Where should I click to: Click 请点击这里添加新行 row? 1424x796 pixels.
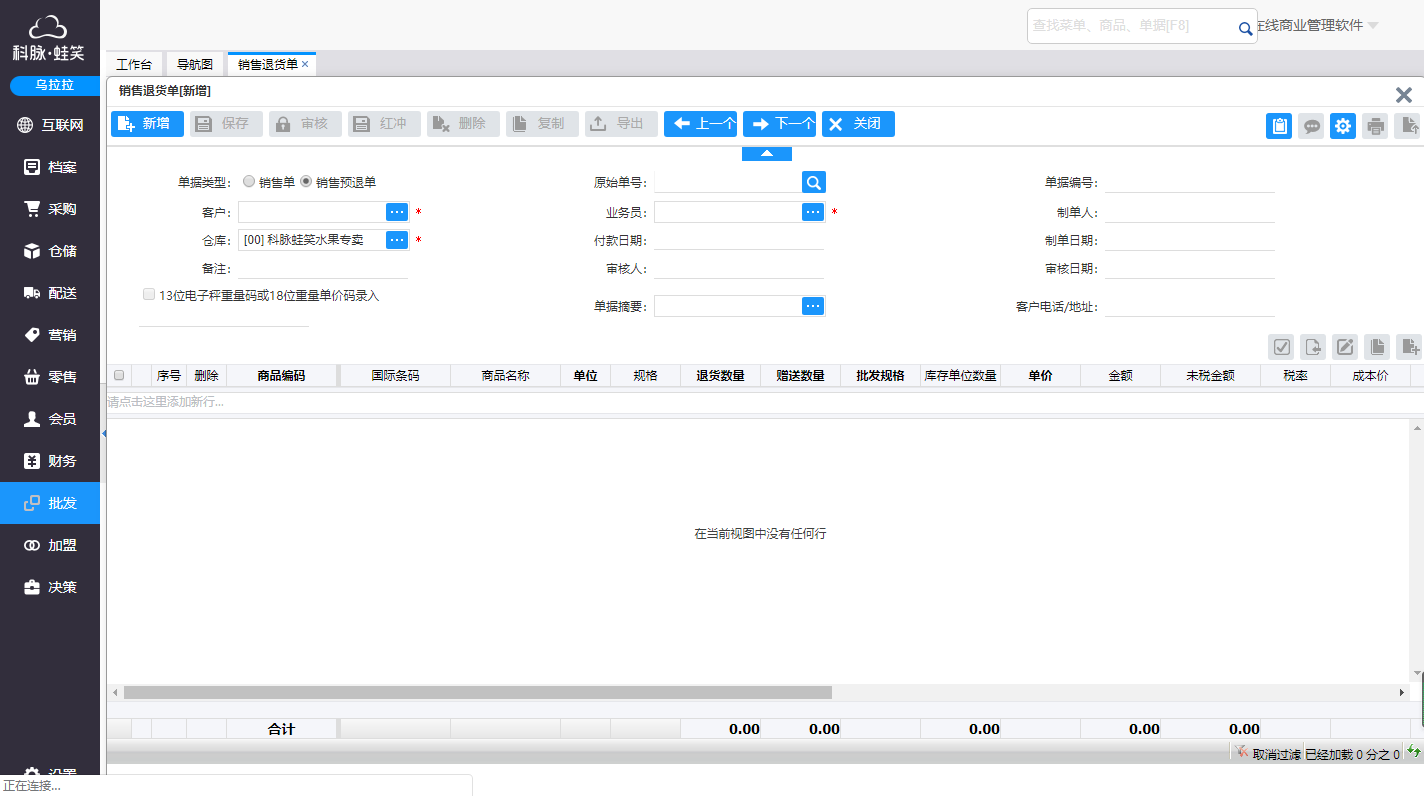pos(765,402)
